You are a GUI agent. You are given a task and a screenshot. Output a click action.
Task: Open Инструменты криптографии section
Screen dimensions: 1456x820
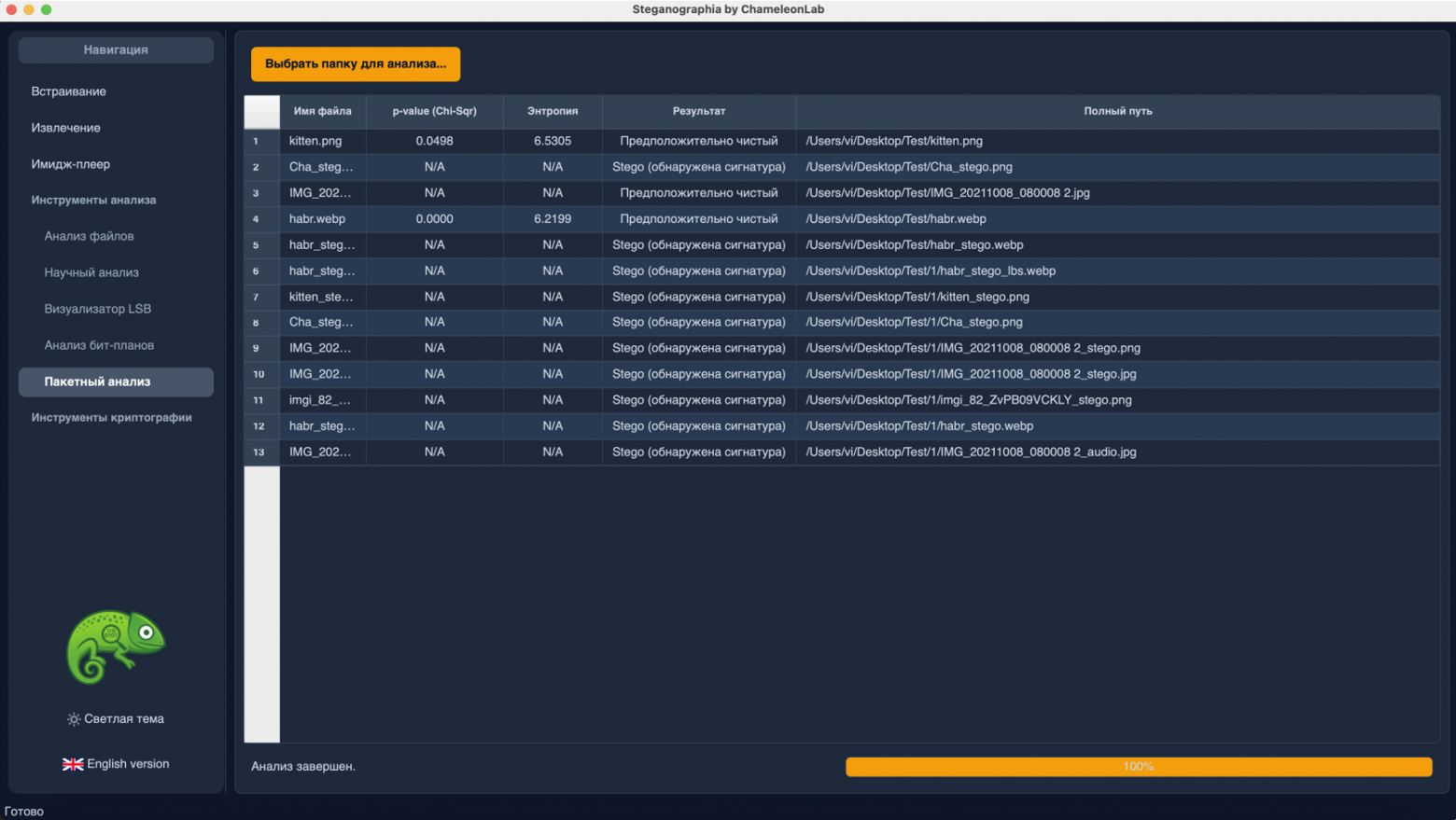112,417
